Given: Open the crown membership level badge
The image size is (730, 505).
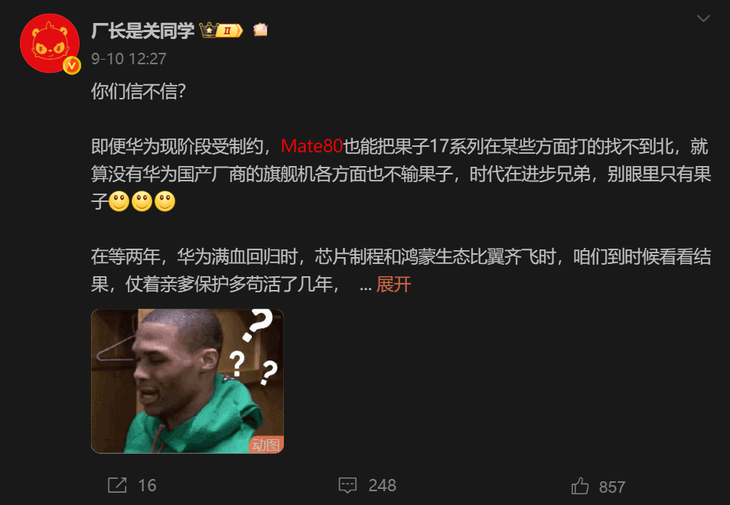Looking at the screenshot, I should pyautogui.click(x=221, y=30).
